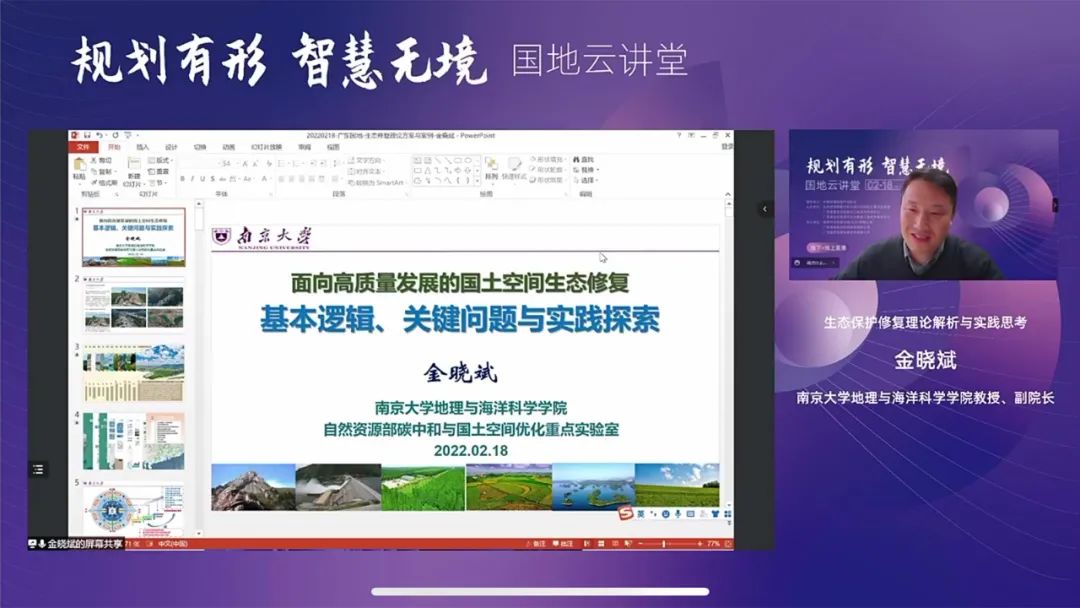
Task: Click the list menu icon at left edge
Action: click(38, 469)
